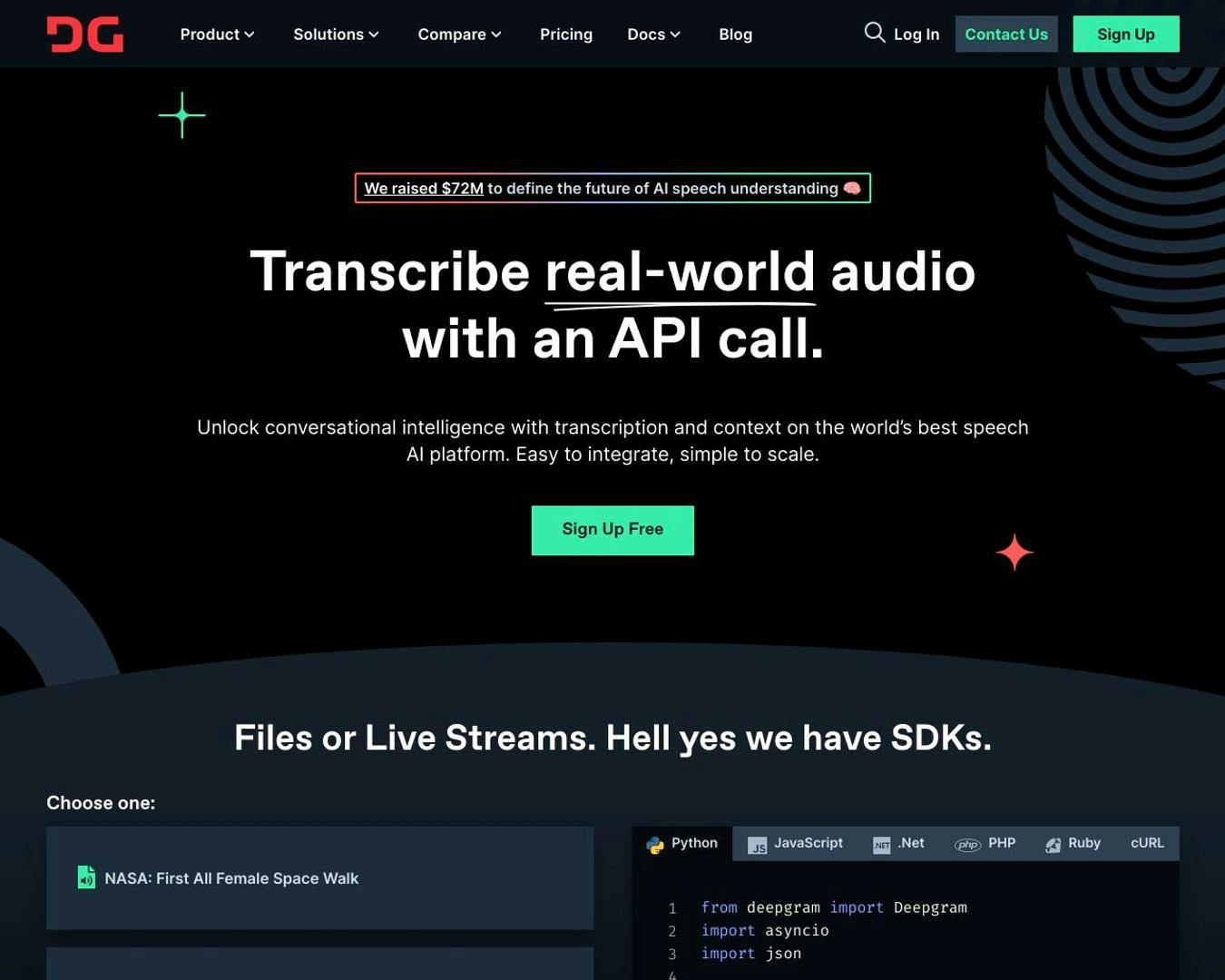Click the JavaScript JS icon
1225x980 pixels.
[x=757, y=845]
